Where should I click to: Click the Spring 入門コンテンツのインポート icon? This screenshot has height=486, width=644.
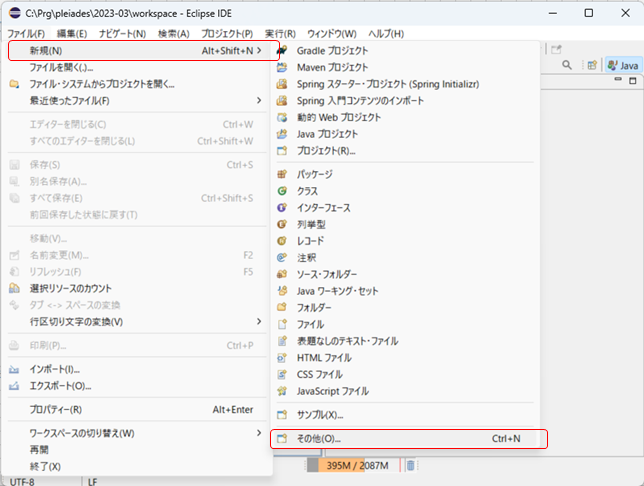point(282,101)
